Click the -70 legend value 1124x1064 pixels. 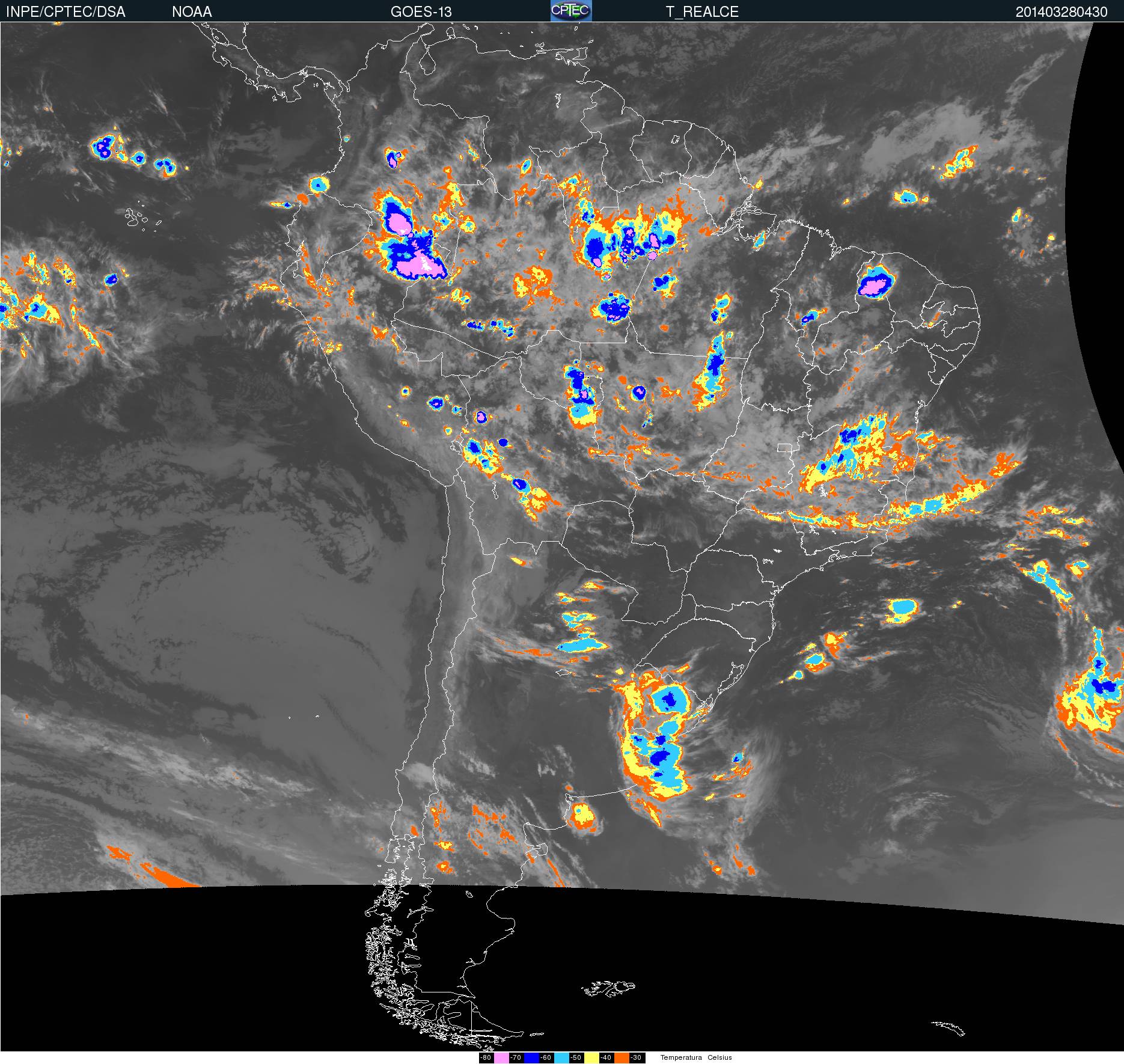(516, 1057)
